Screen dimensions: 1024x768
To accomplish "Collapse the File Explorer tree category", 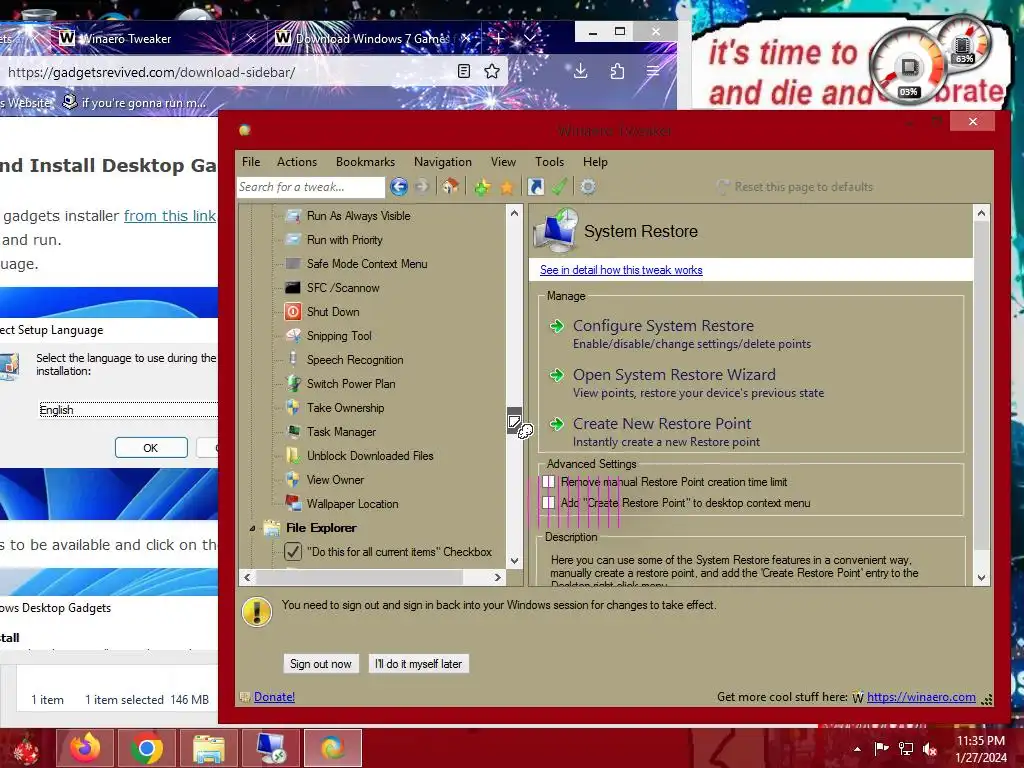I will [x=252, y=528].
